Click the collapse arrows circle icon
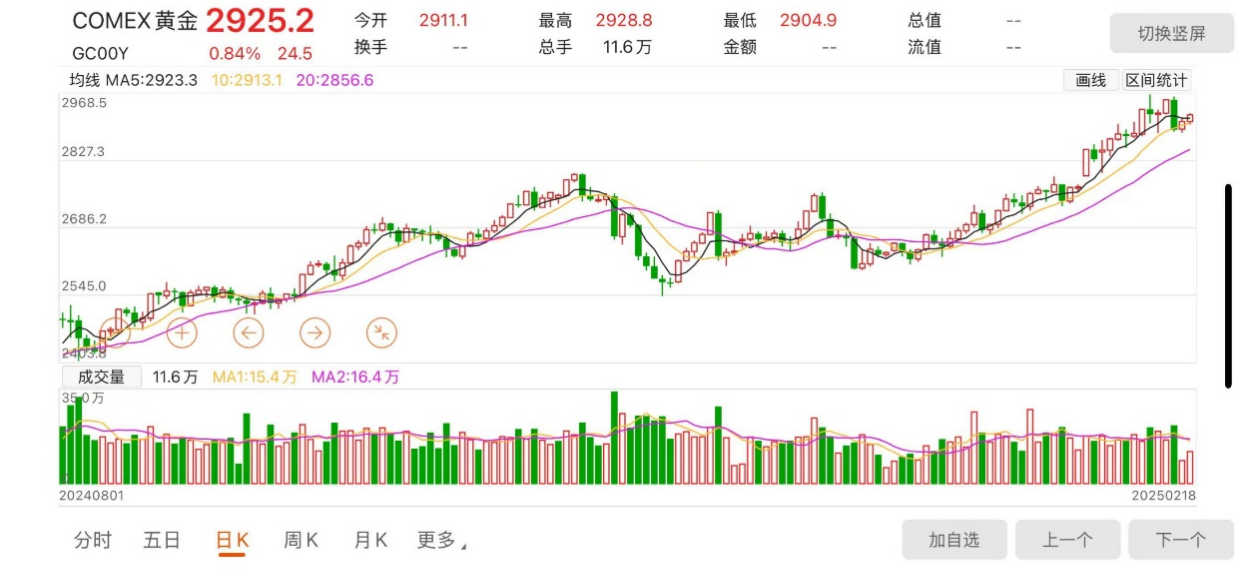Viewport: 1242px width, 572px height. [381, 333]
